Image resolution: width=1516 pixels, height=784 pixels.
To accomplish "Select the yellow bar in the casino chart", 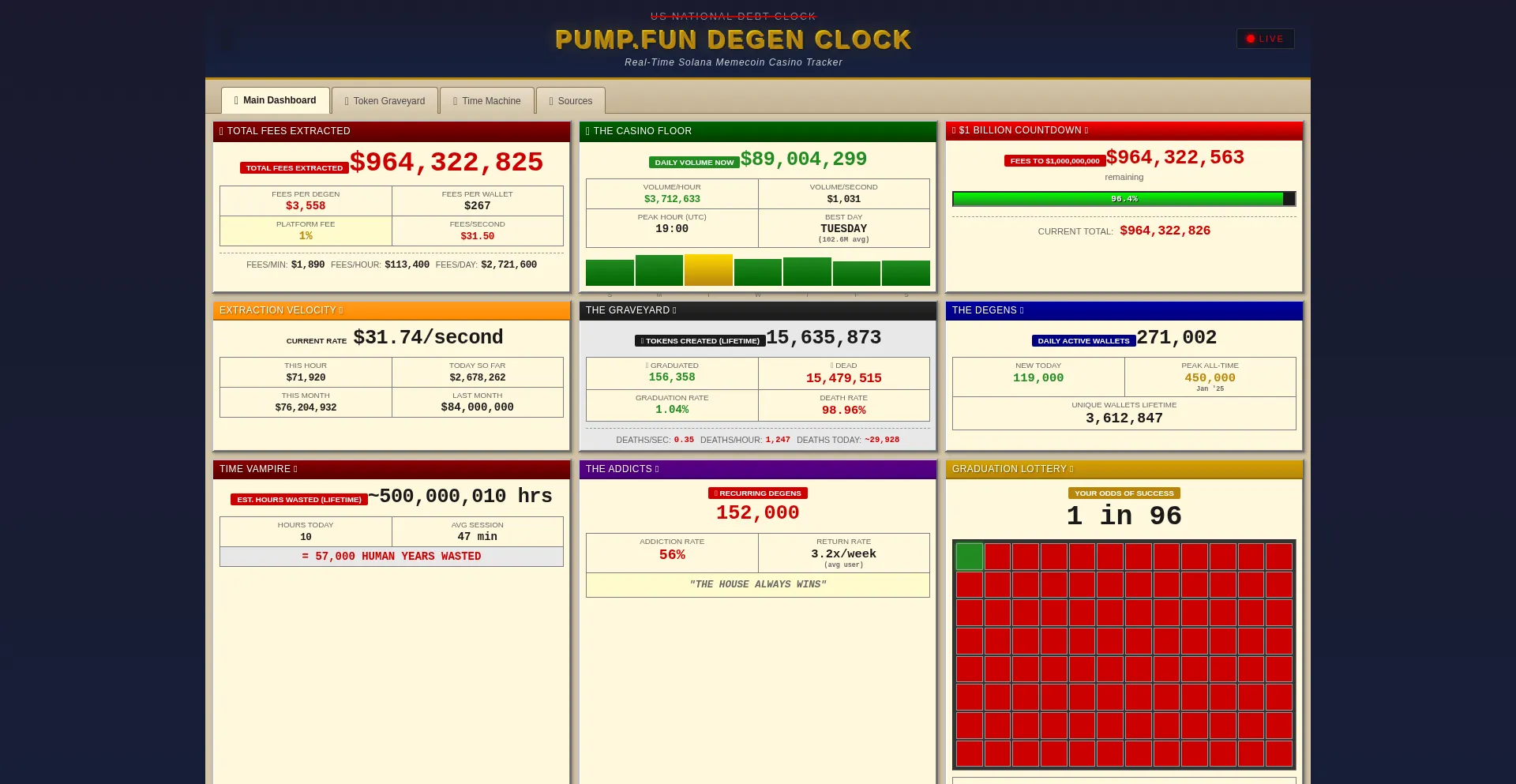I will (x=708, y=270).
